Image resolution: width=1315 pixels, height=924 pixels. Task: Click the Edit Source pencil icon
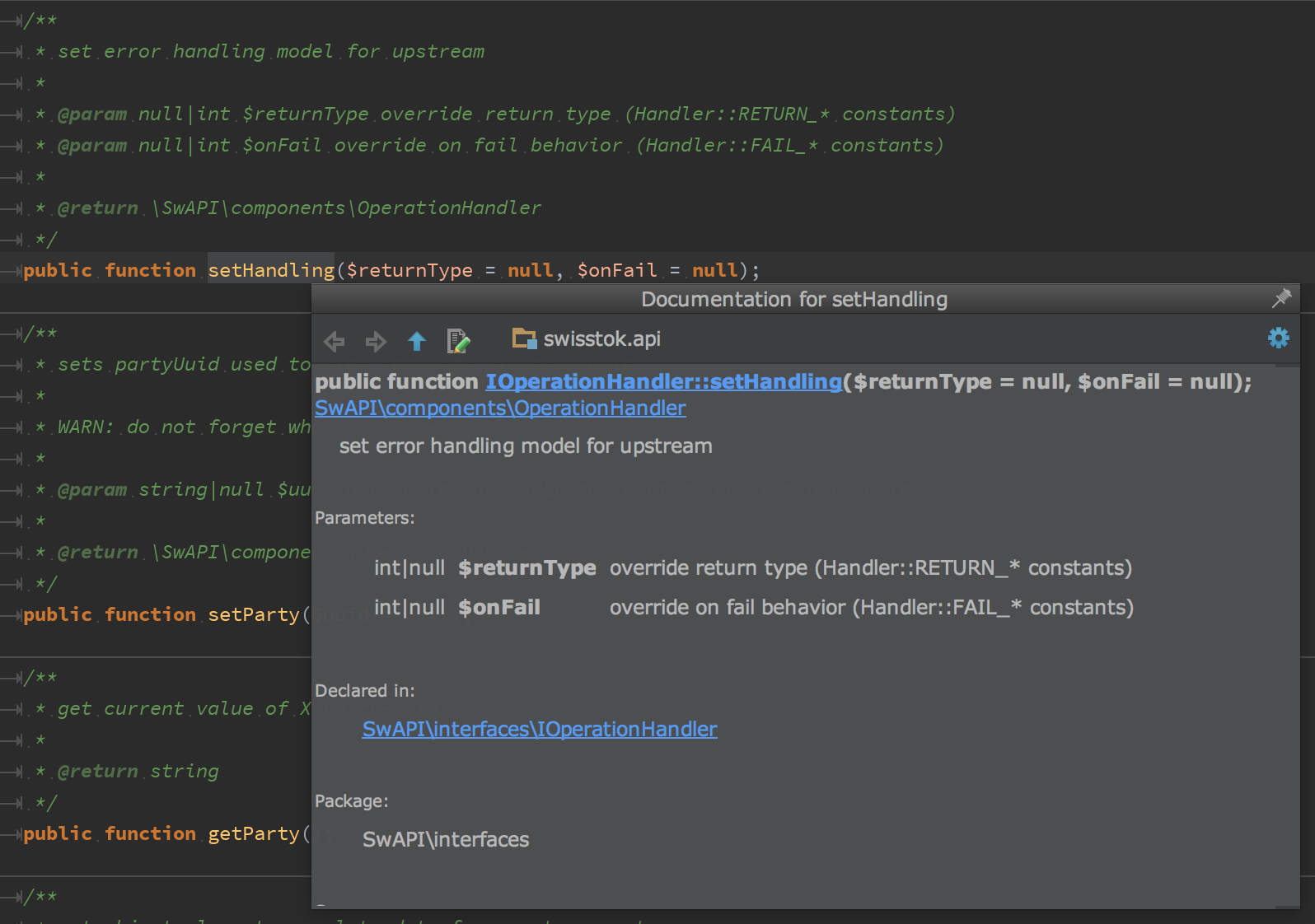[x=458, y=340]
